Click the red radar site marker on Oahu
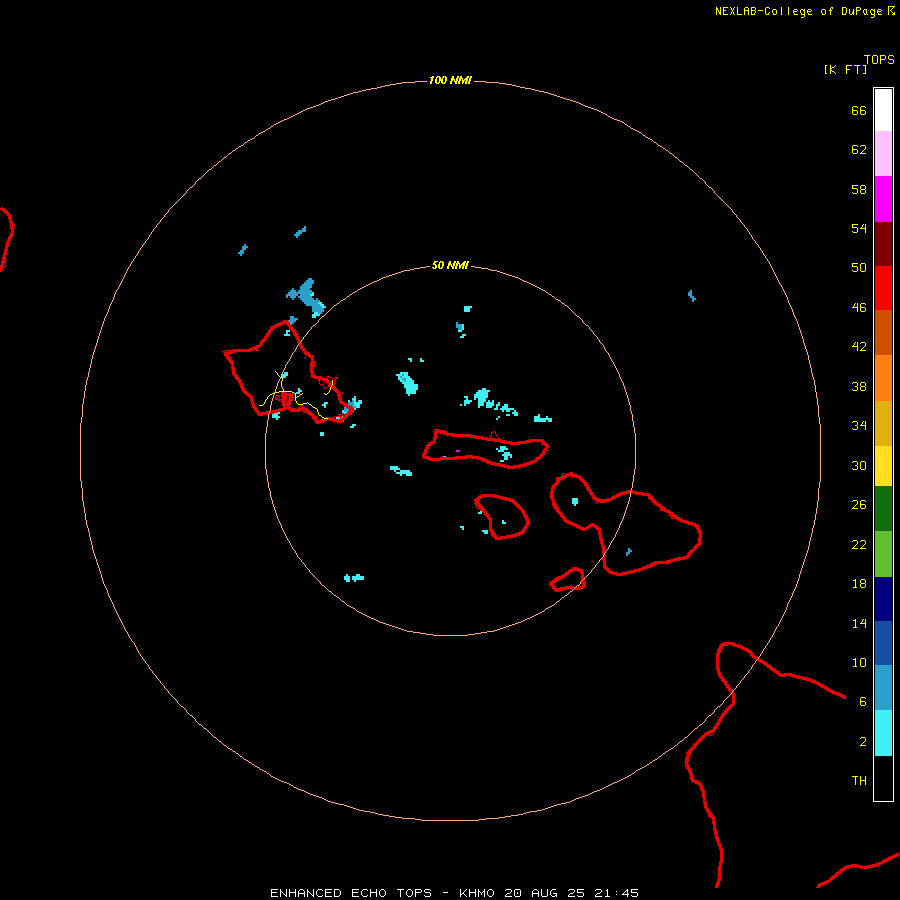Image resolution: width=900 pixels, height=900 pixels. coord(286,399)
